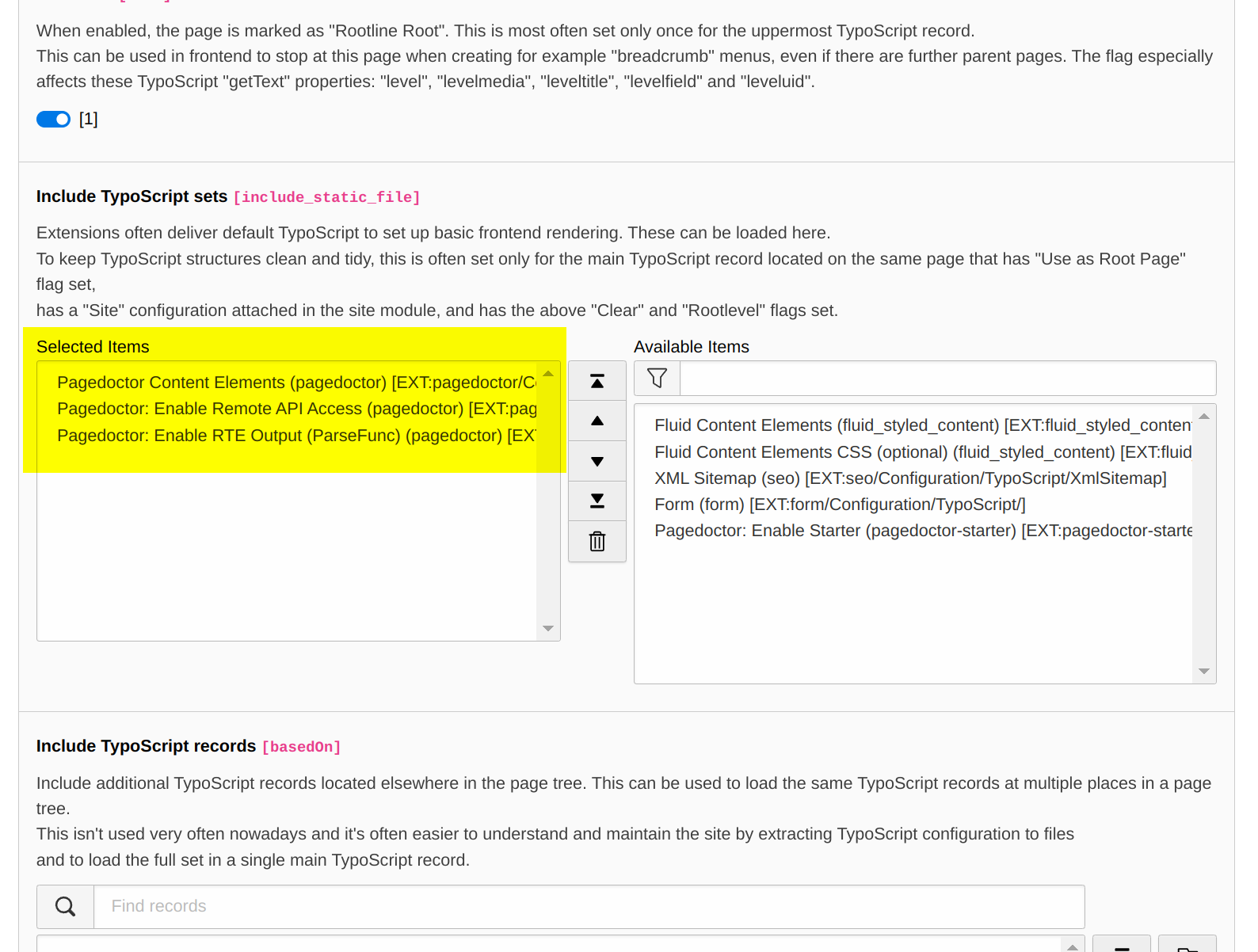This screenshot has height=952, width=1258.
Task: Add Pagedoctor: Enable Starter item
Action: point(923,531)
